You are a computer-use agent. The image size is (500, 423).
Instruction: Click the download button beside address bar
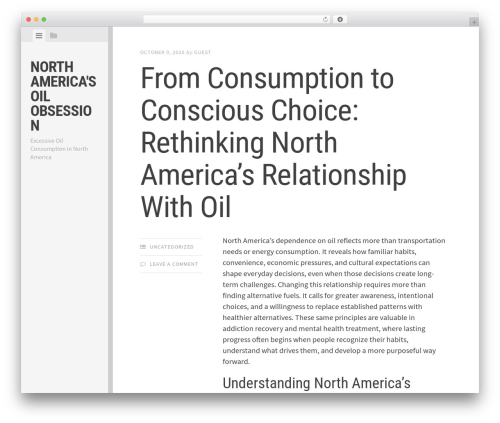coord(340,20)
